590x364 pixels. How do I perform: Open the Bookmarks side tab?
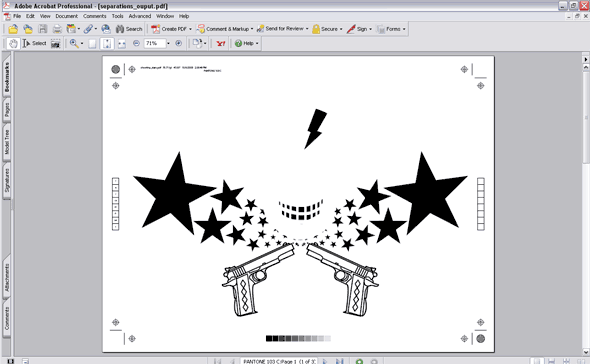pyautogui.click(x=7, y=77)
